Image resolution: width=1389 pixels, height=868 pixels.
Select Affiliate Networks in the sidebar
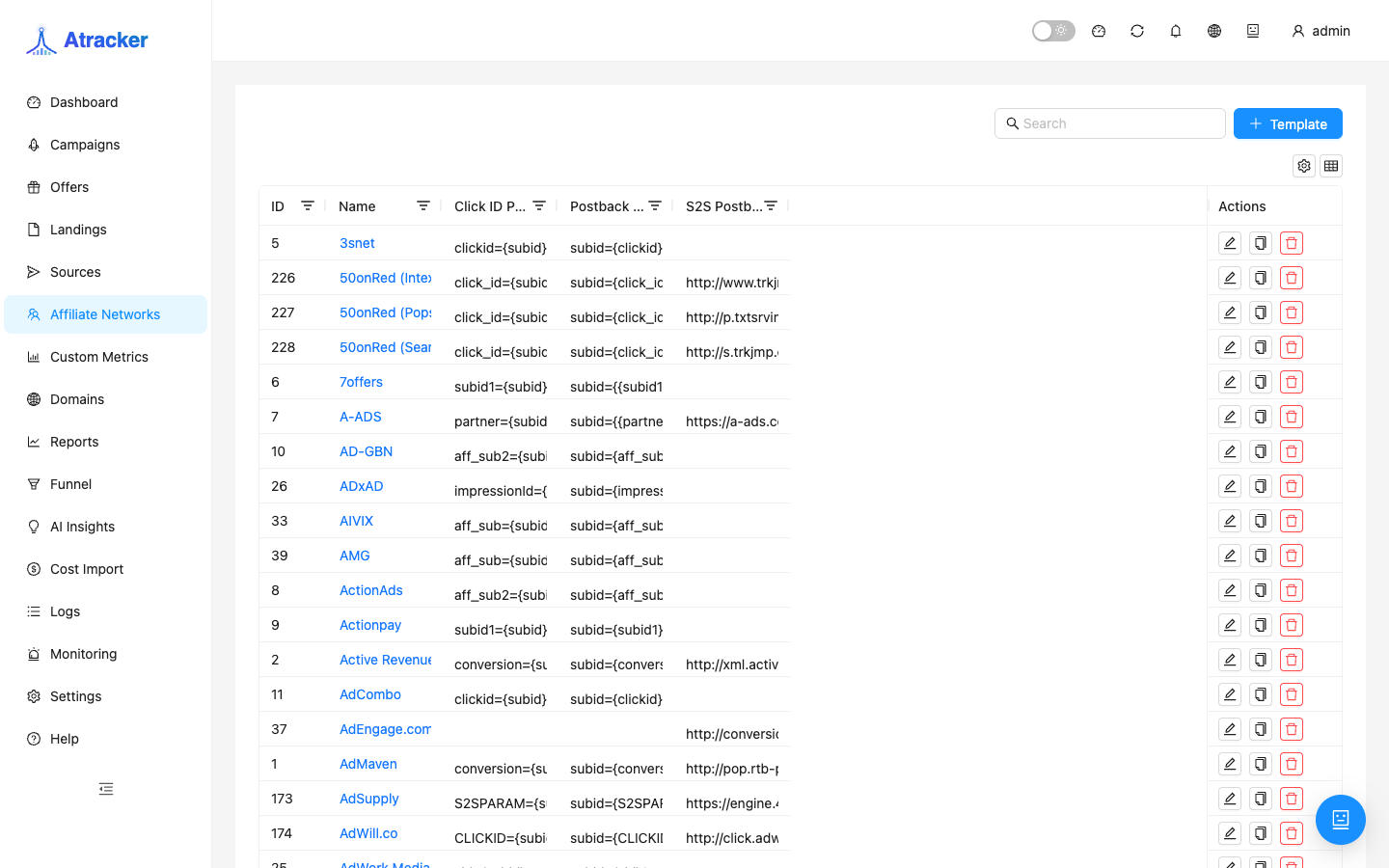(106, 314)
